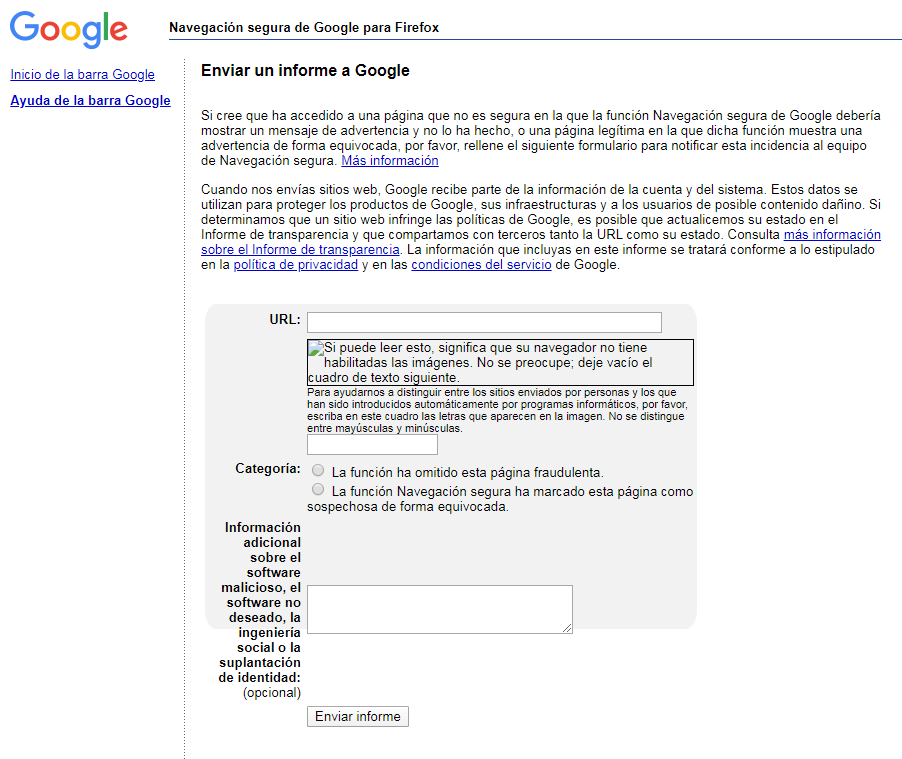Viewport: 902px width, 759px height.
Task: Open Ayuda de la barra Google link
Action: click(90, 100)
